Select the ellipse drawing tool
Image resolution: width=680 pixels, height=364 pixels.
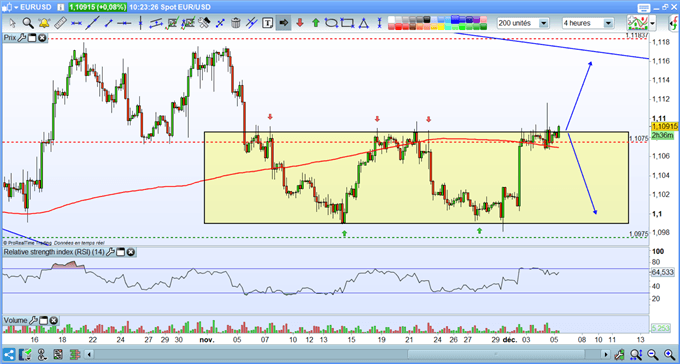coord(332,23)
